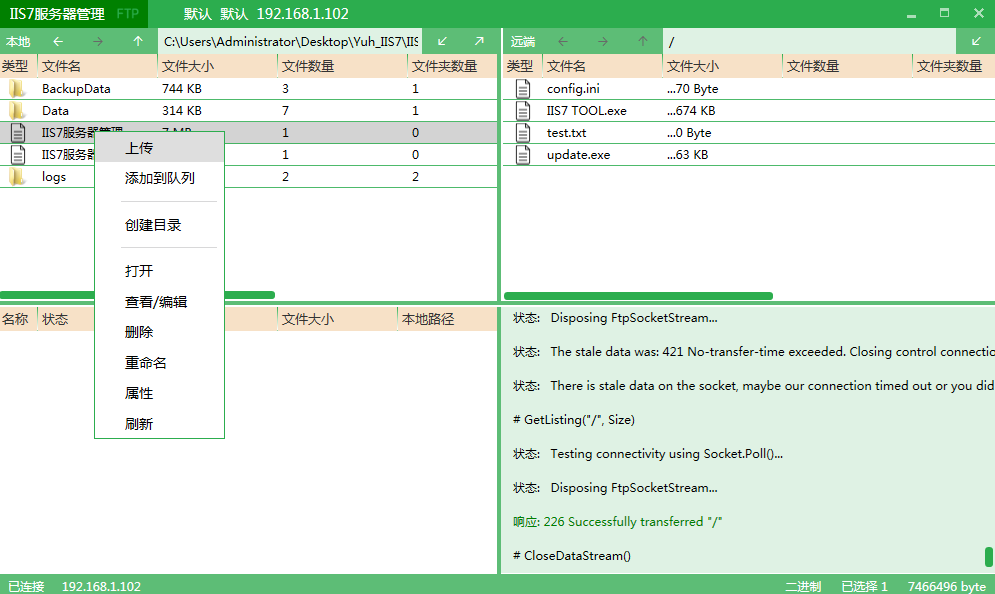Viewport: 995px width, 594px height.
Task: Click the local file list horizontal scrollbar
Action: pyautogui.click(x=137, y=295)
